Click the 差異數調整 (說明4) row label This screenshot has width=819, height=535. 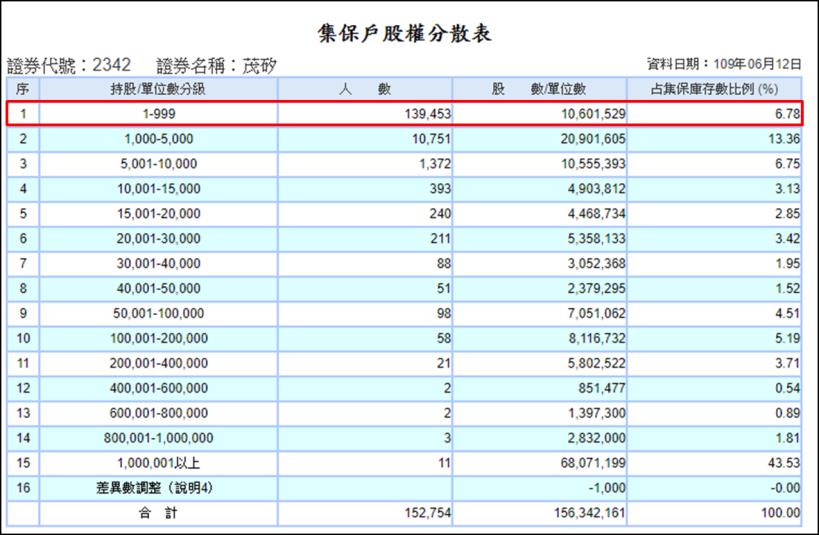(x=157, y=488)
